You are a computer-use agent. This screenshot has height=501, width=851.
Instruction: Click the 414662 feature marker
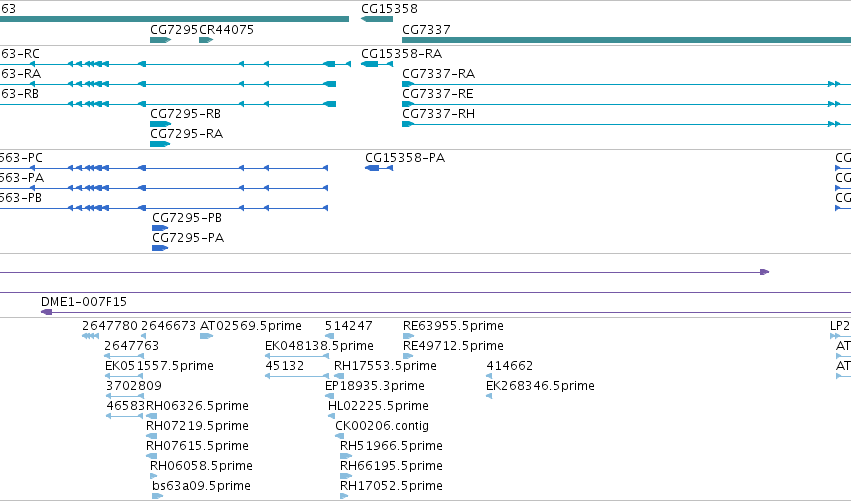point(489,376)
